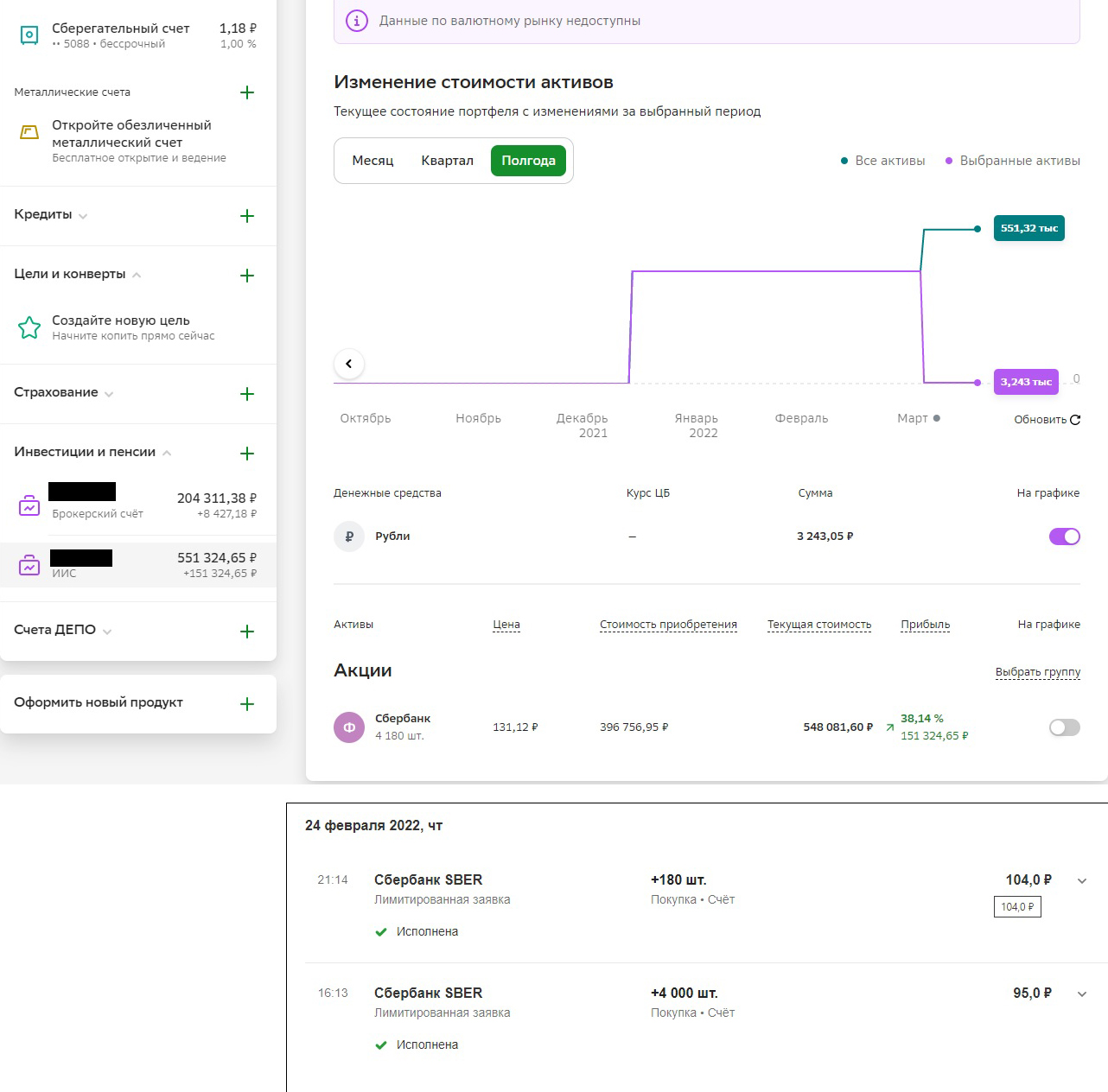Click Откройте обезличенный металлический счет
The height and width of the screenshot is (1092, 1108).
tap(131, 134)
